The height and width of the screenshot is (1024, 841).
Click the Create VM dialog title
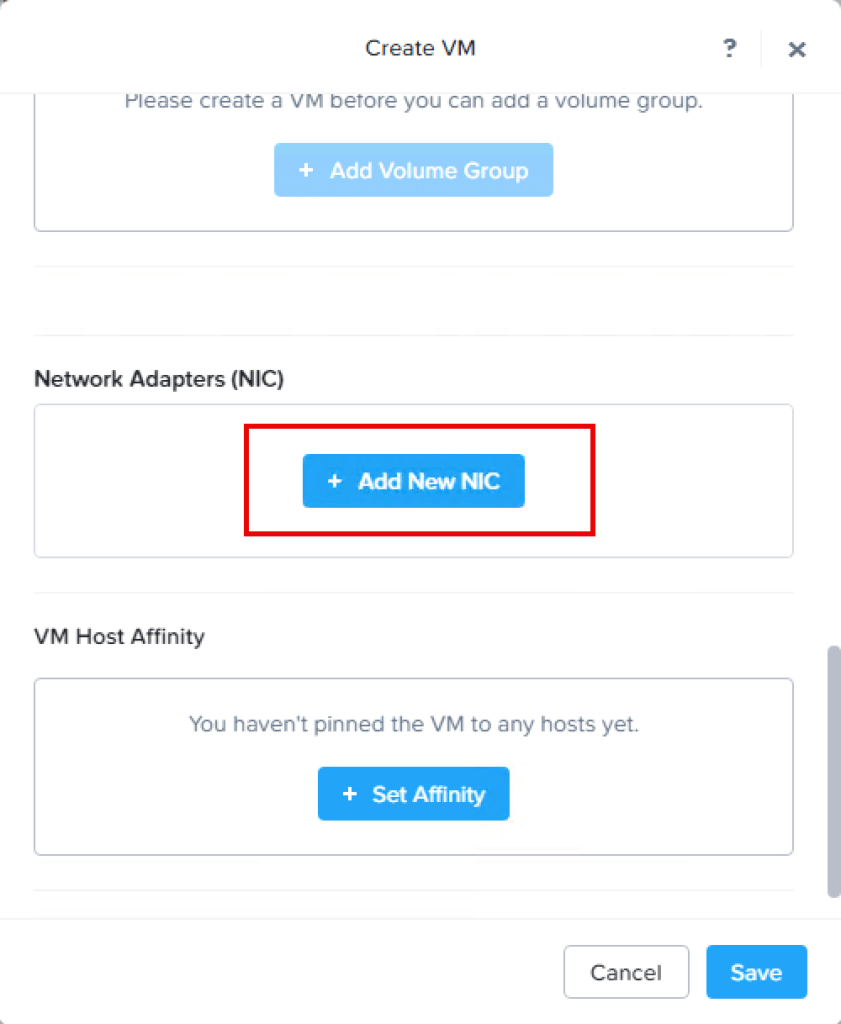[420, 48]
